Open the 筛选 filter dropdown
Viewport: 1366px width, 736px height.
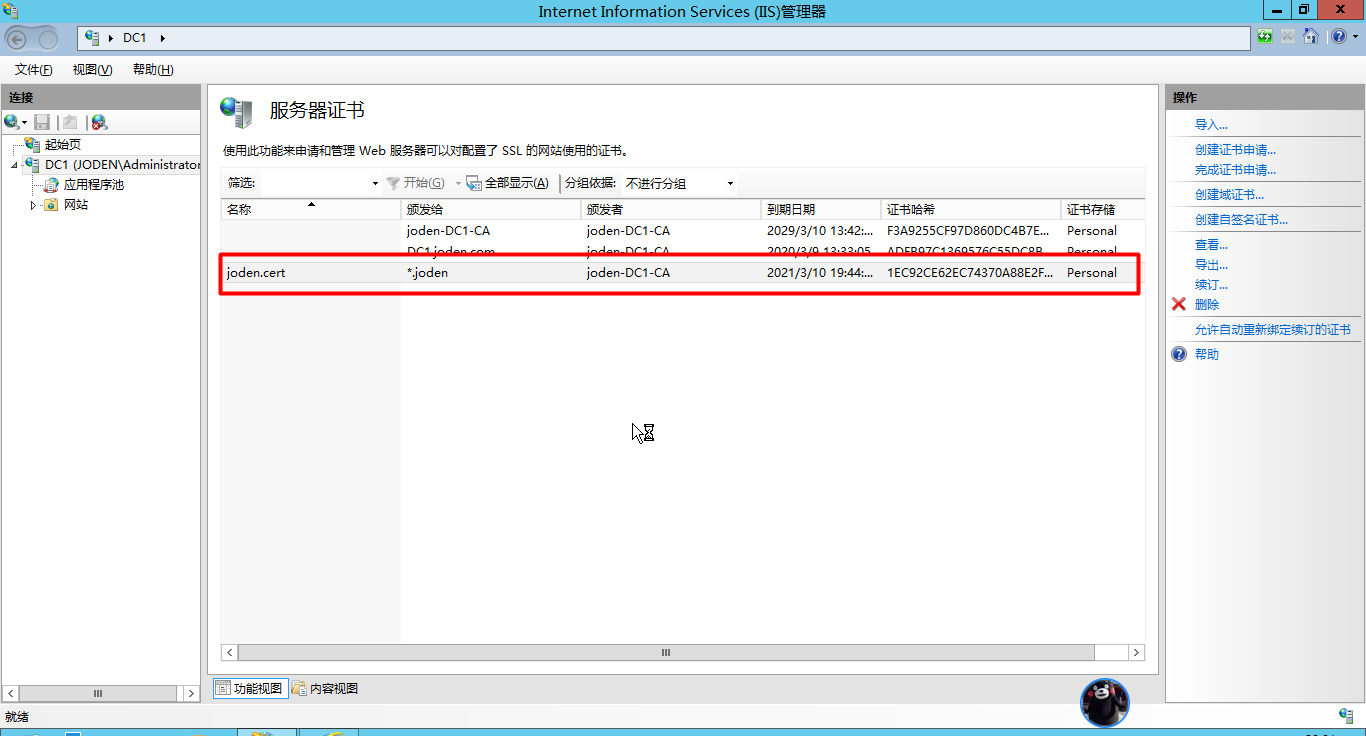click(x=375, y=184)
